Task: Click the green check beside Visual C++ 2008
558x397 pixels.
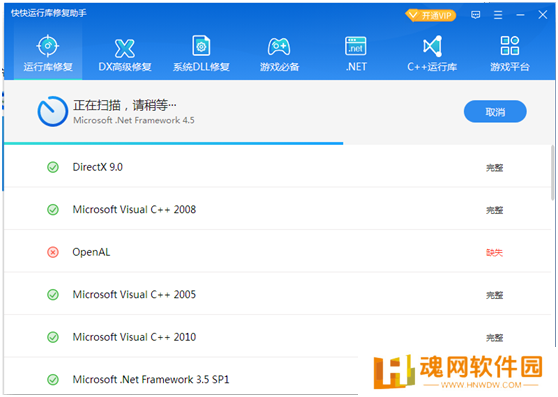Action: (53, 210)
